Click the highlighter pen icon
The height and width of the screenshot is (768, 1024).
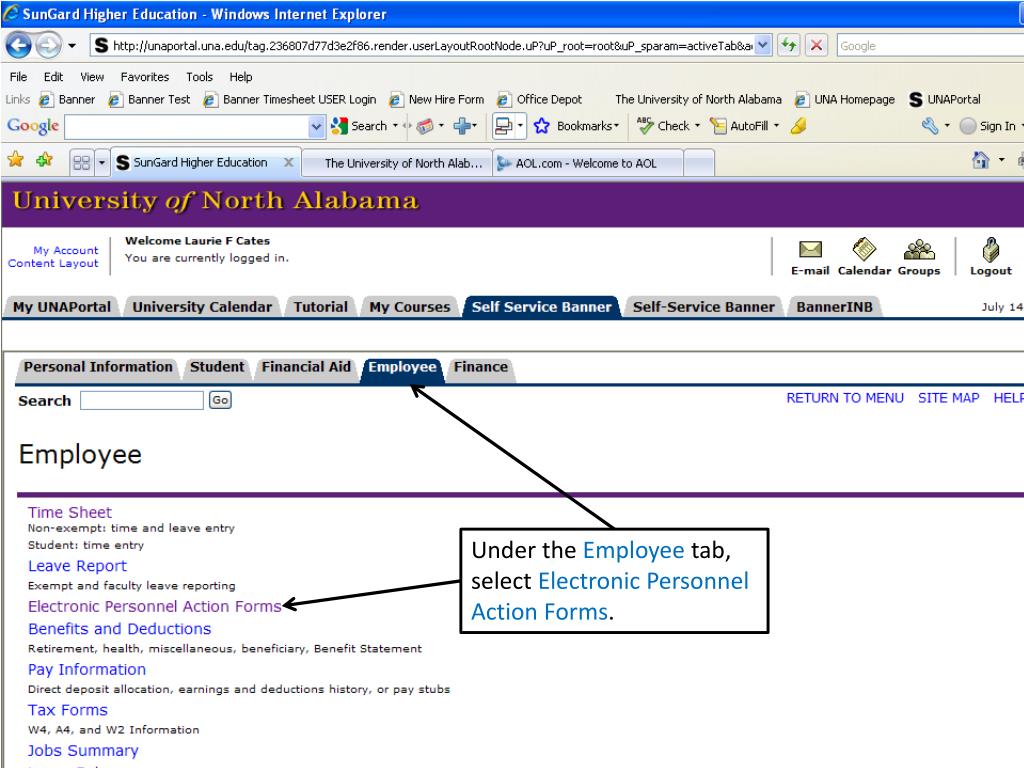coord(798,126)
